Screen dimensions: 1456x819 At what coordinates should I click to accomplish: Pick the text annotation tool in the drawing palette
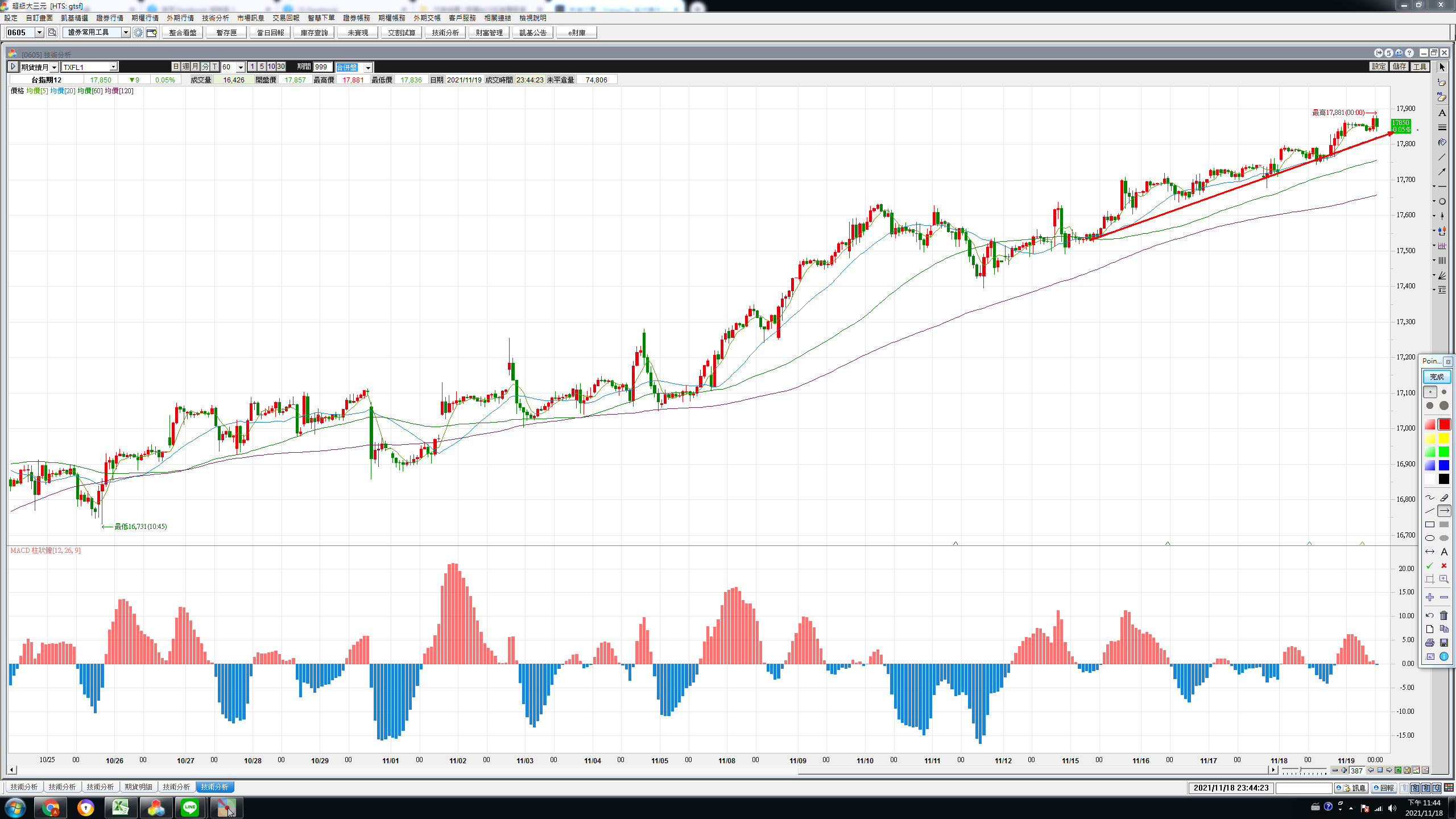point(1443,552)
